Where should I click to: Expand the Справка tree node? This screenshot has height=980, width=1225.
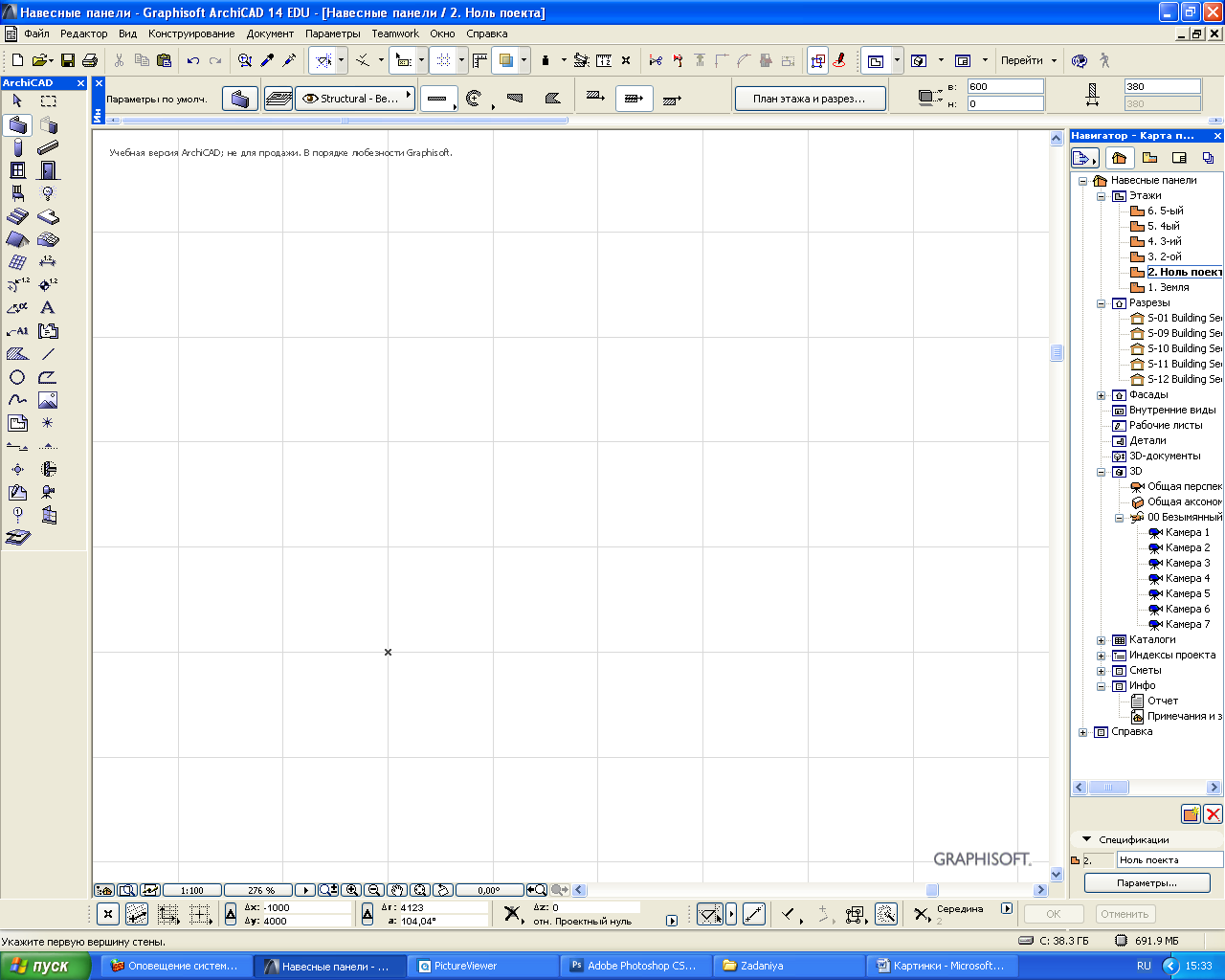point(1082,732)
